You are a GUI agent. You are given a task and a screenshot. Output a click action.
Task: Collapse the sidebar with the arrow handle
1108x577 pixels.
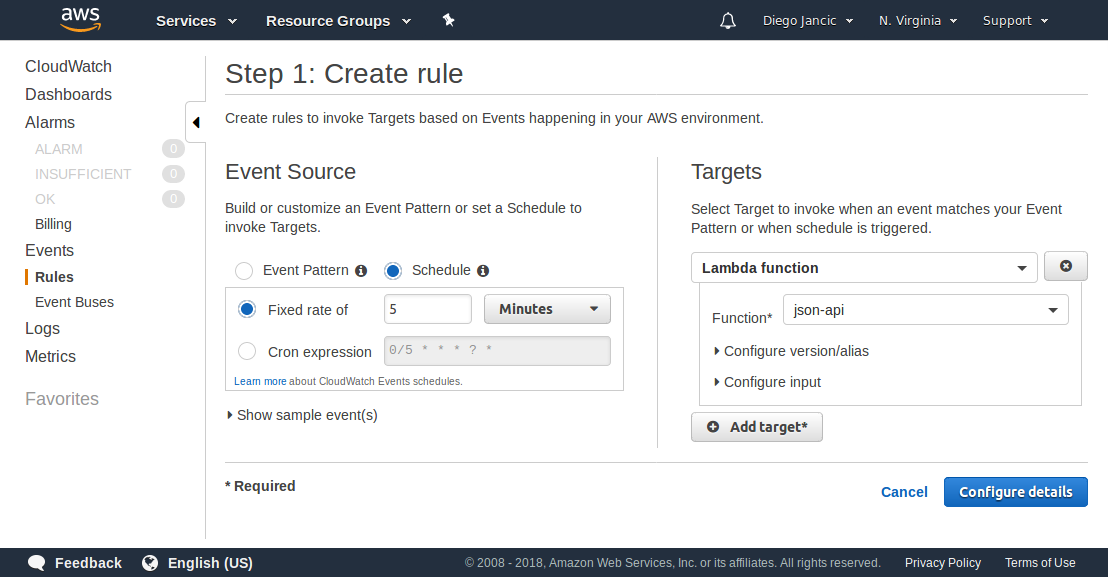click(196, 122)
